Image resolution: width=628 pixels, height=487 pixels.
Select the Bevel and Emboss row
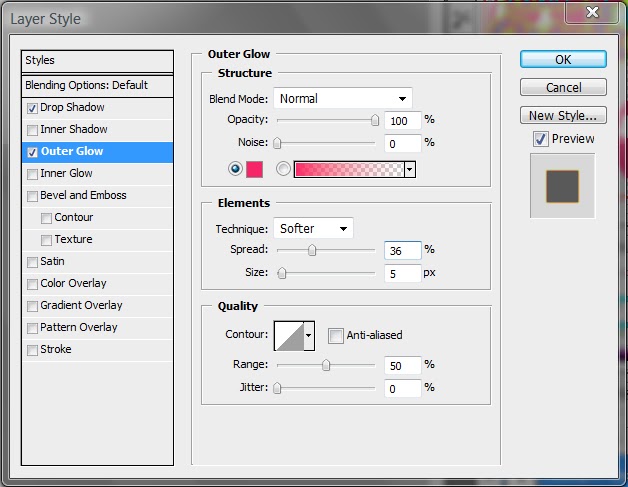97,196
